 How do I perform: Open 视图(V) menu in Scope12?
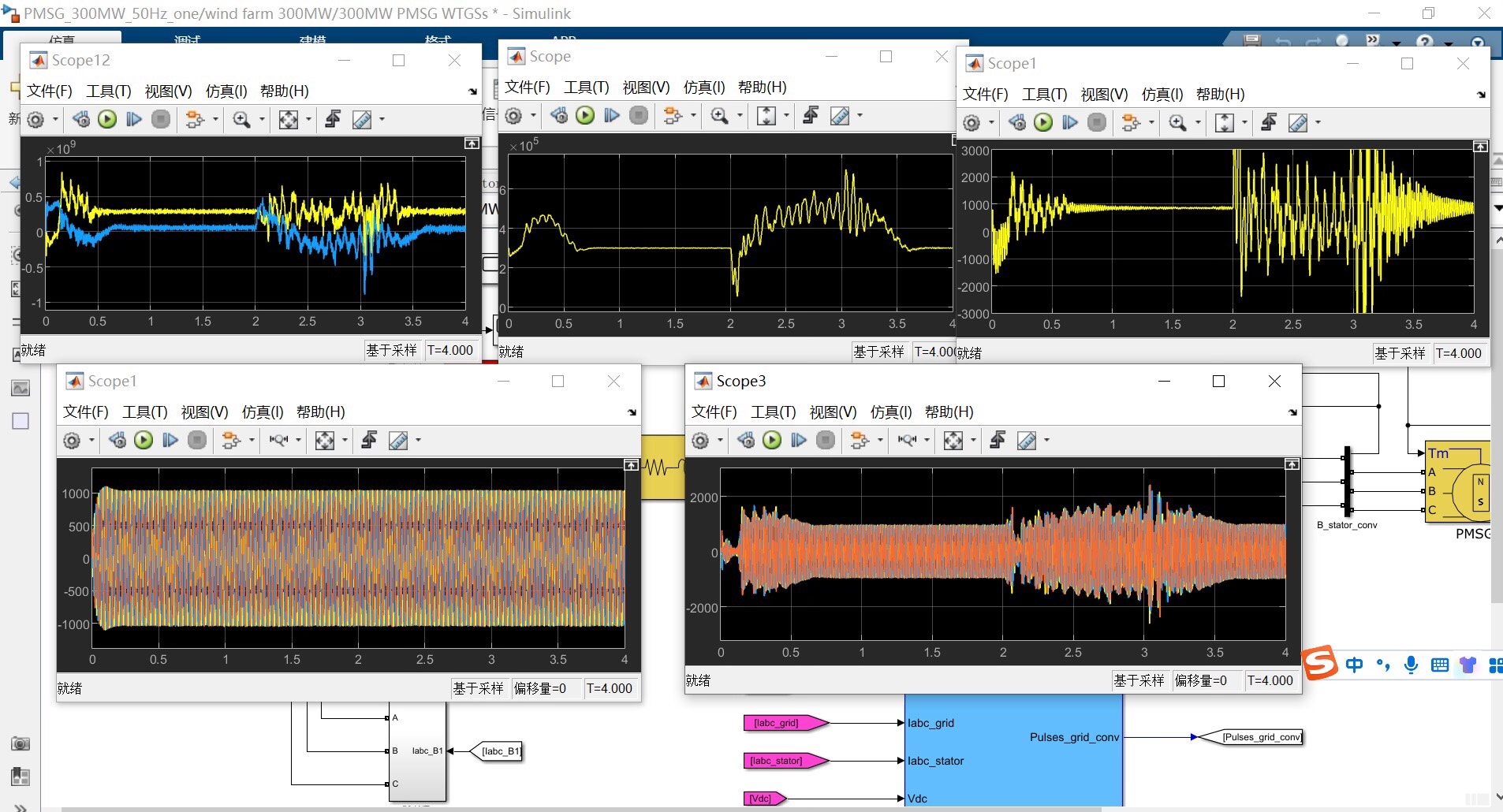coord(168,91)
